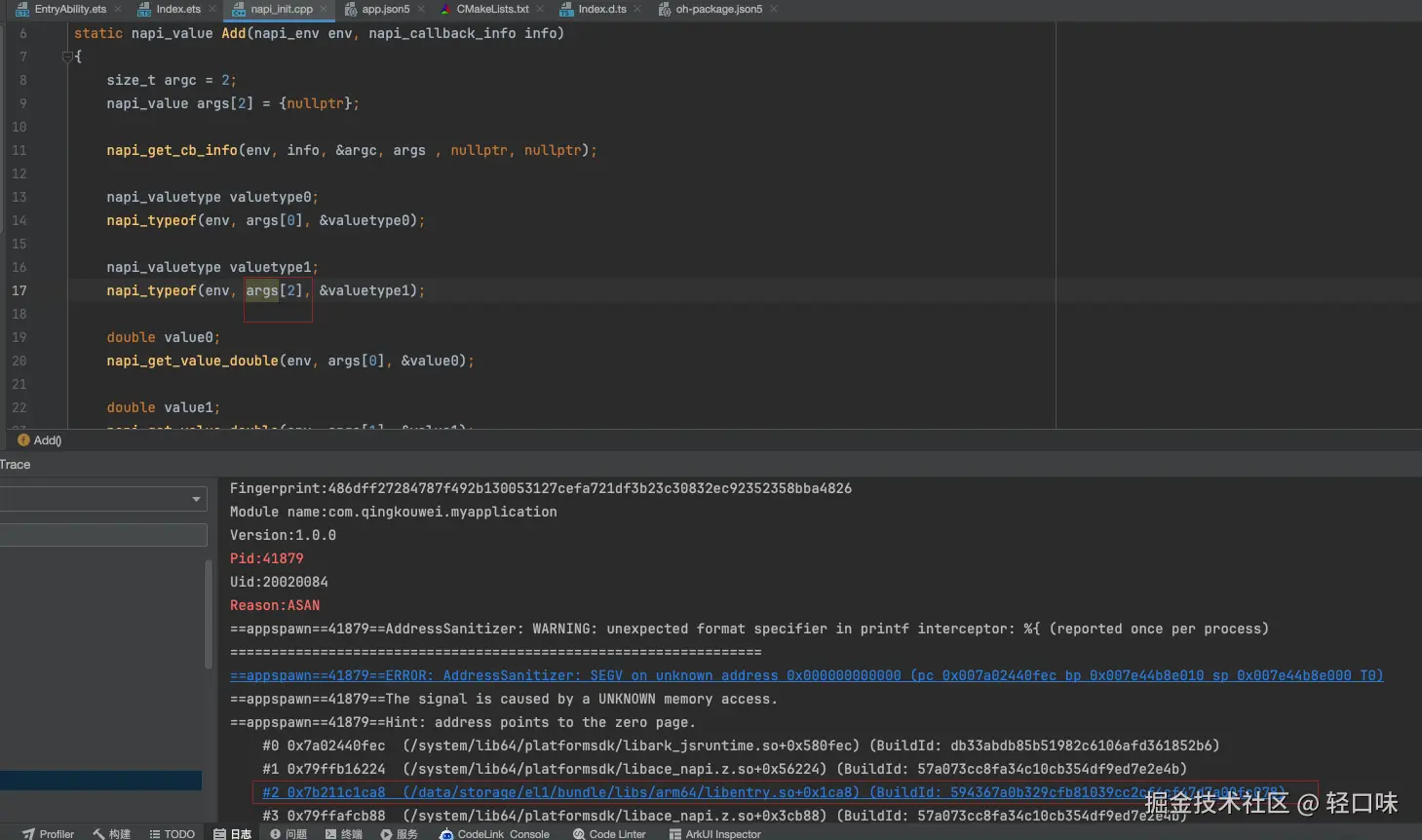Screen dimensions: 1422x840
Task: Open the TODO tool window
Action: pos(173,833)
